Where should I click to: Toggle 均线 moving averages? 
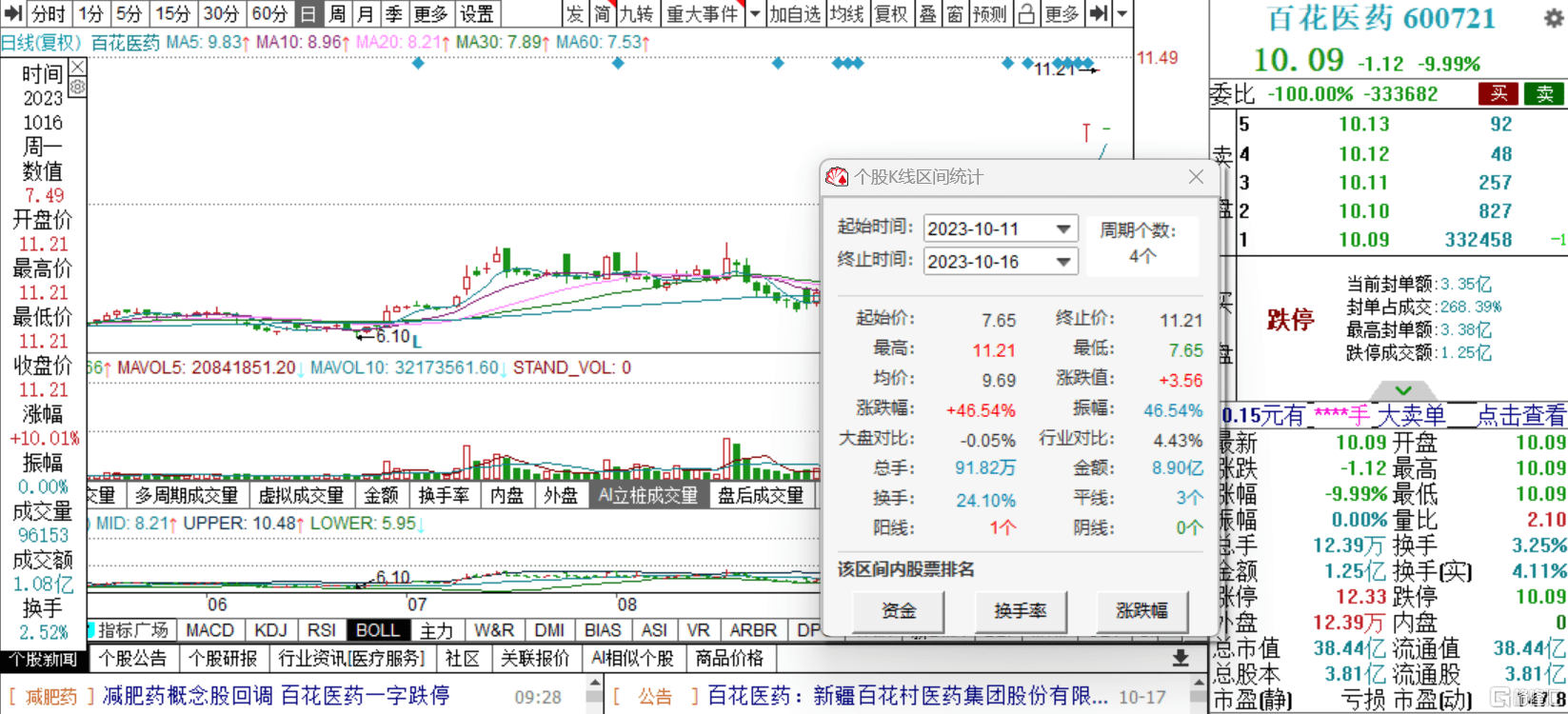point(846,13)
